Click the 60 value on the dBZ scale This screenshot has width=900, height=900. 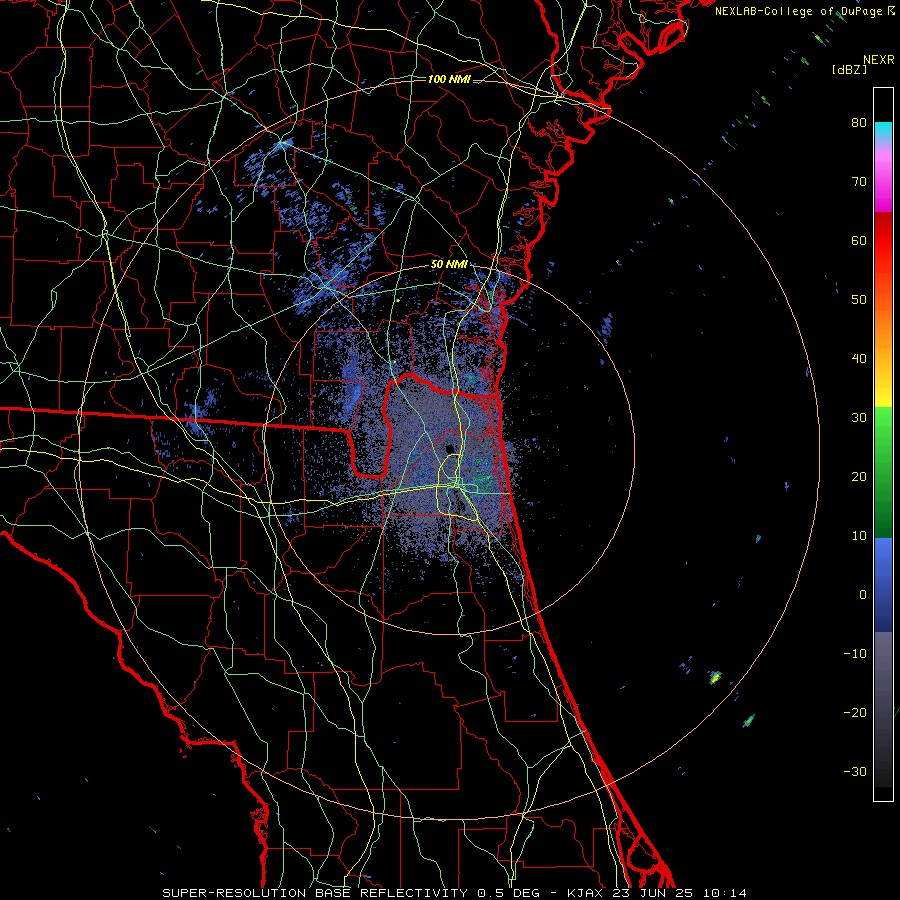click(859, 240)
